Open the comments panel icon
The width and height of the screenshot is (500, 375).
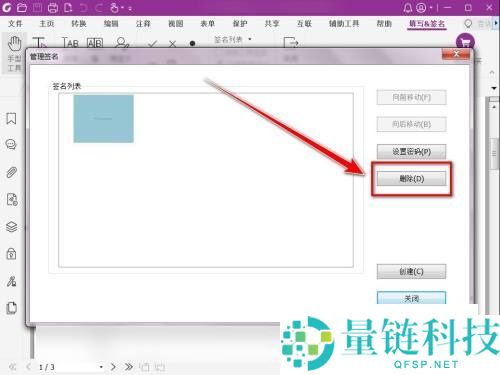(x=11, y=145)
